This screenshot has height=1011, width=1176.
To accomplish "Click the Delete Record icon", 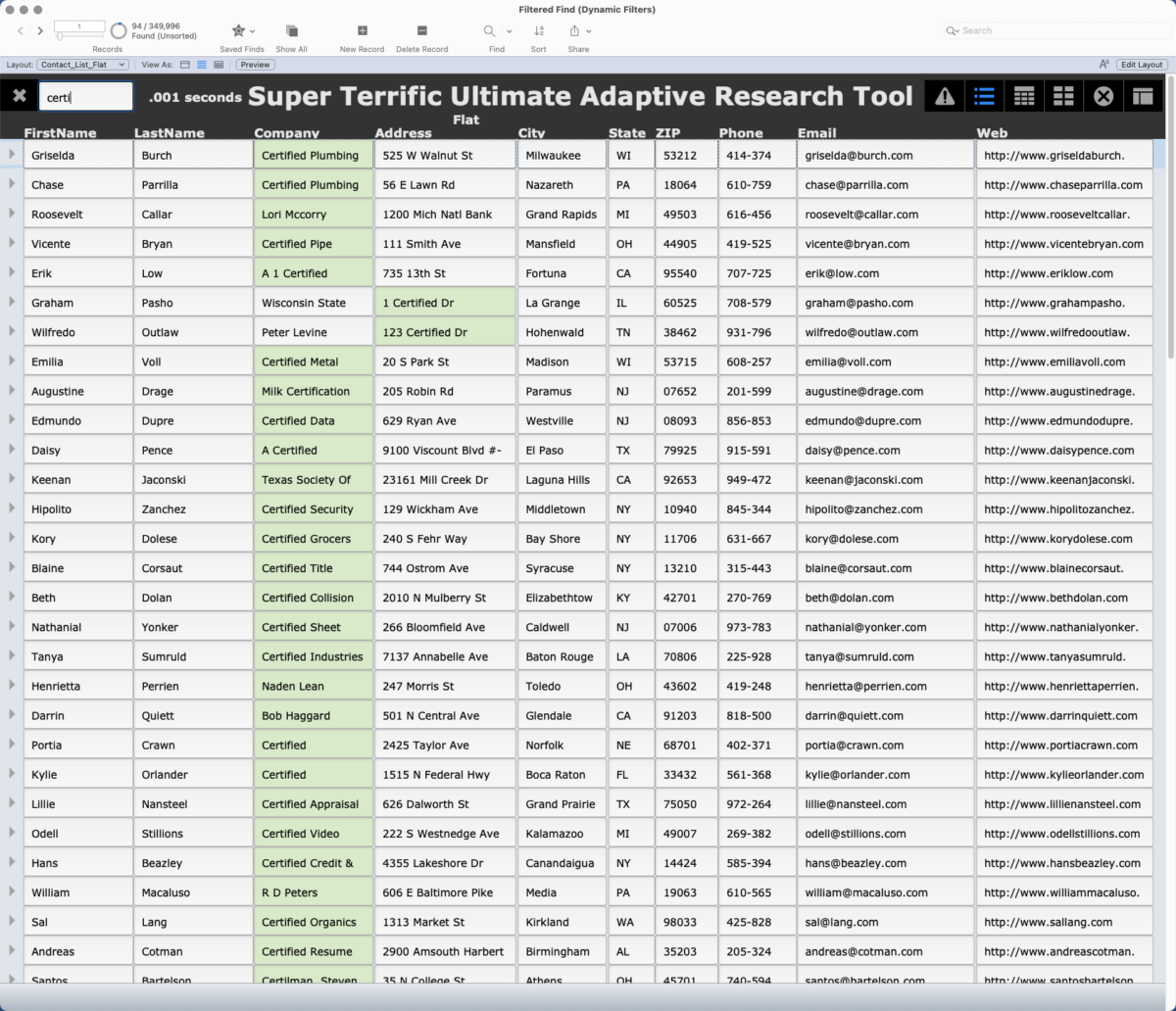I will [x=421, y=30].
